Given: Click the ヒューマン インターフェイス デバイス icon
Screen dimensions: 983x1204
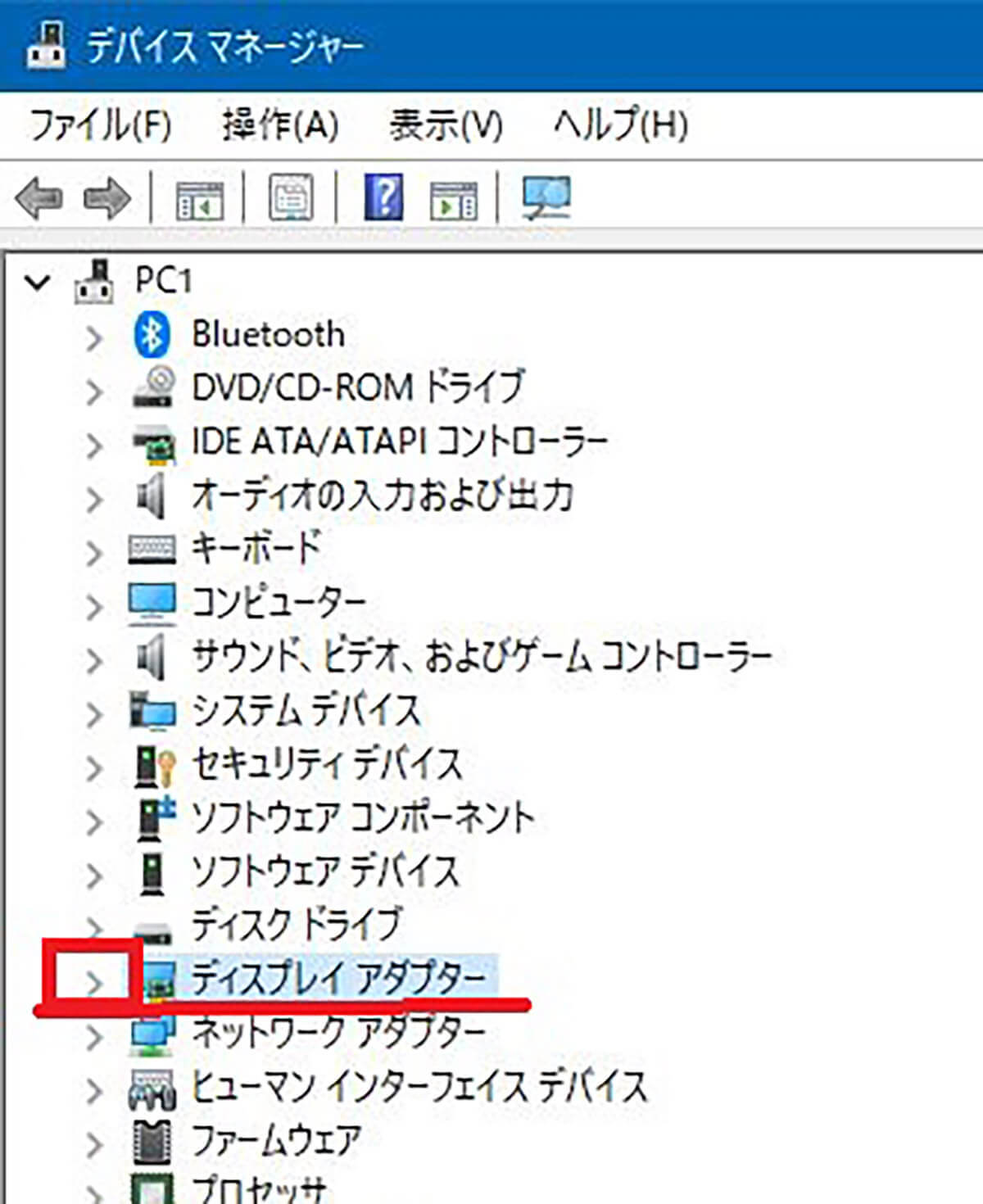Looking at the screenshot, I should click(152, 1089).
